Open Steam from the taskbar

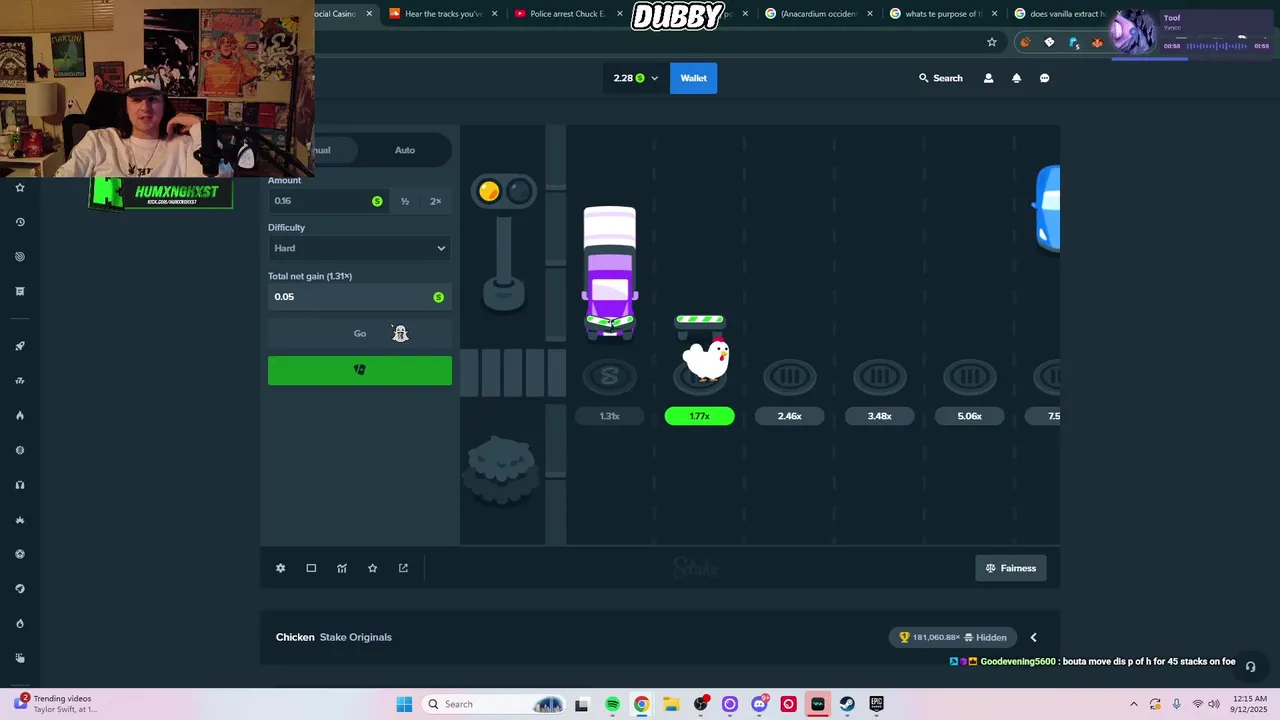[847, 704]
